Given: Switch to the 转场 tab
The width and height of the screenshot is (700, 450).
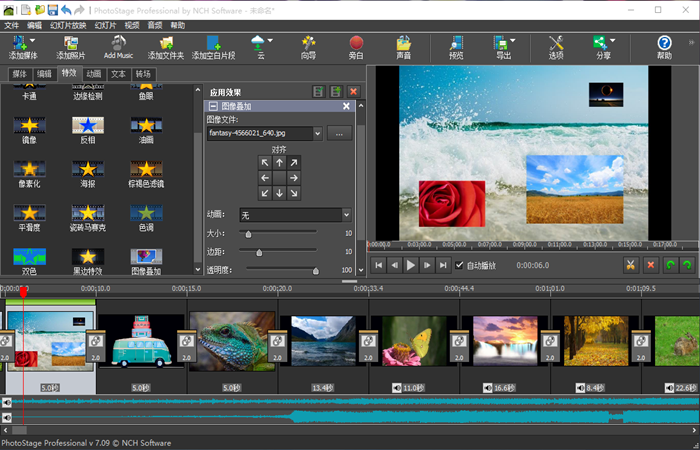Looking at the screenshot, I should pos(143,74).
